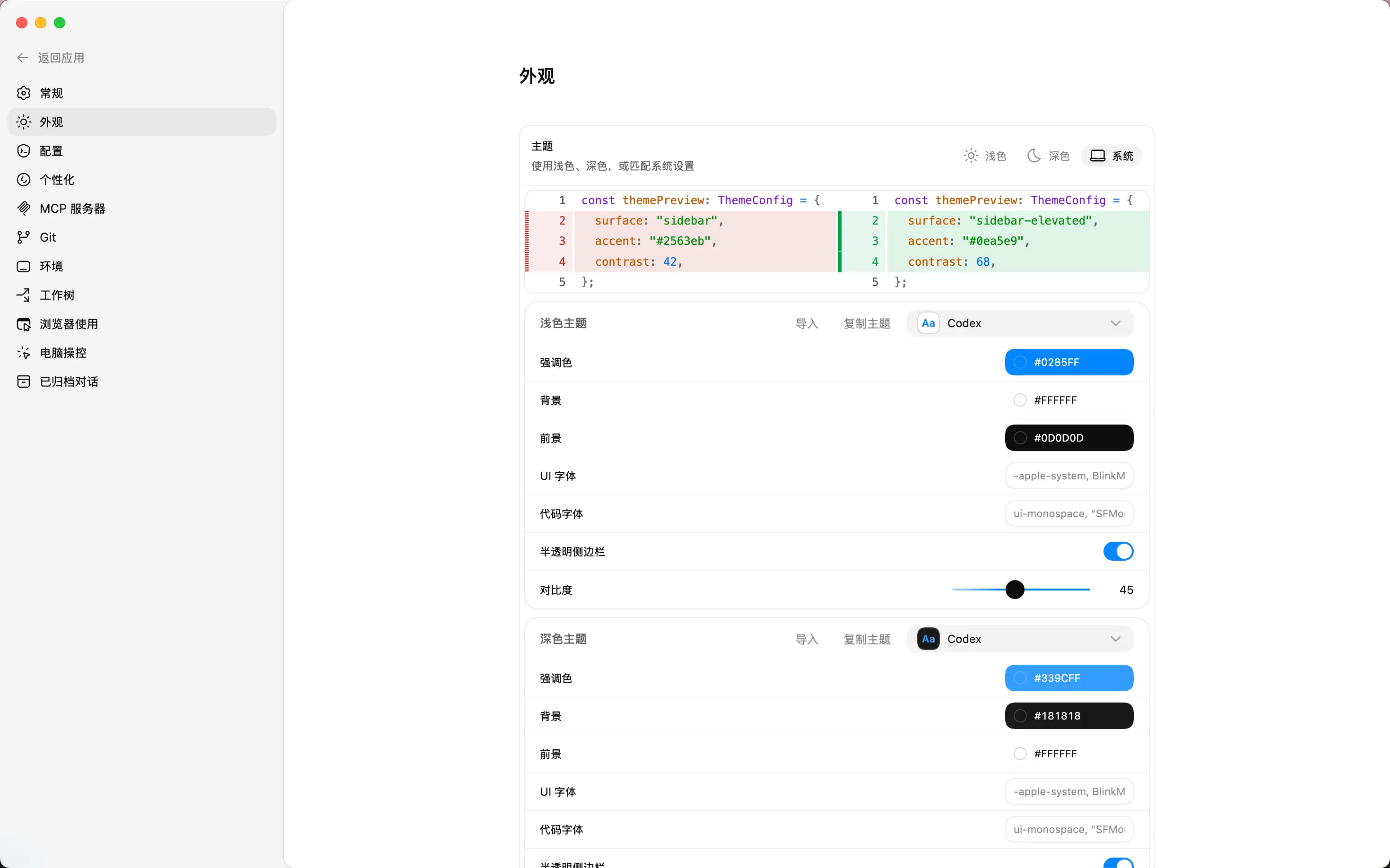The height and width of the screenshot is (868, 1390).
Task: Click the archived conversations box icon
Action: pos(24,381)
